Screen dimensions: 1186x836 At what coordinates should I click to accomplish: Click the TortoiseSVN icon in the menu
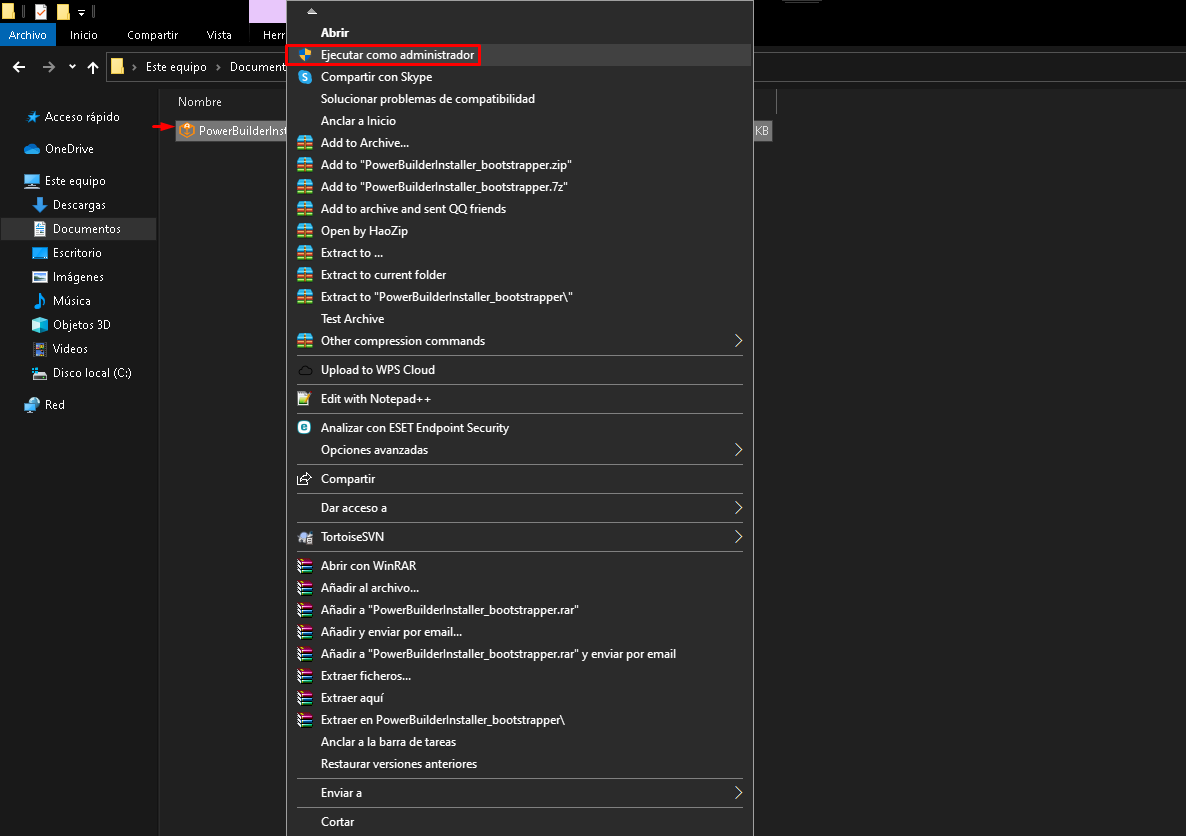(x=305, y=537)
